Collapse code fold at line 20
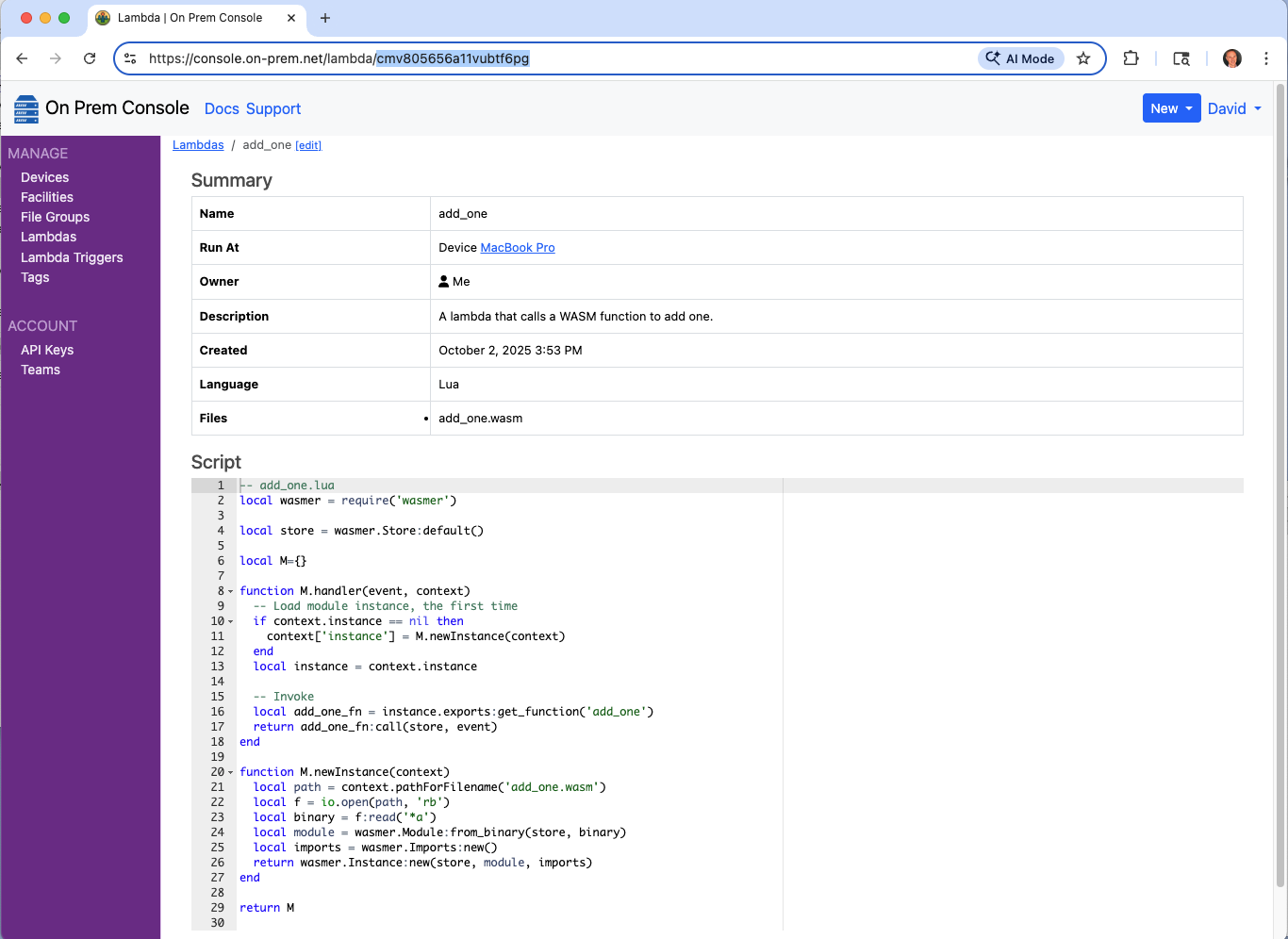This screenshot has width=1288, height=939. pyautogui.click(x=231, y=773)
